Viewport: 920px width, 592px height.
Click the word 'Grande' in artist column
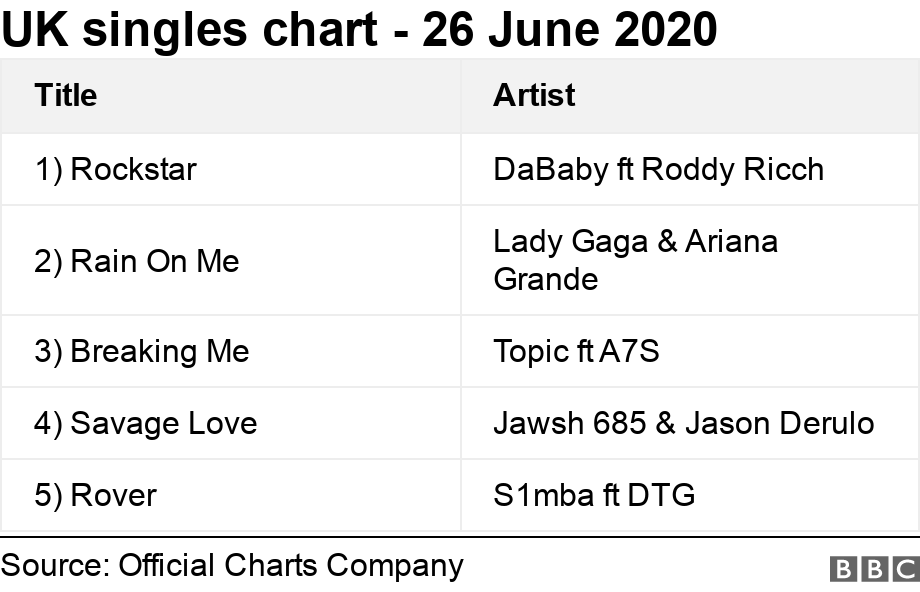(x=546, y=279)
